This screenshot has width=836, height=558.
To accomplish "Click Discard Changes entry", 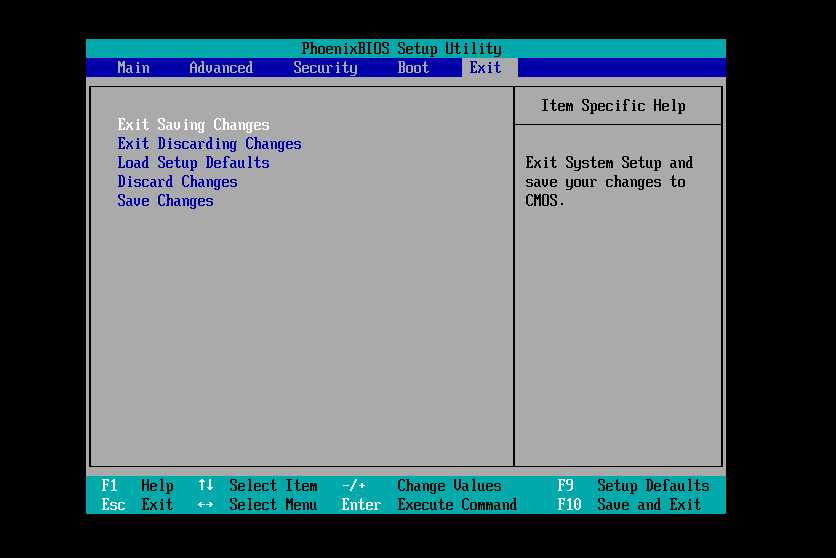I will (178, 182).
